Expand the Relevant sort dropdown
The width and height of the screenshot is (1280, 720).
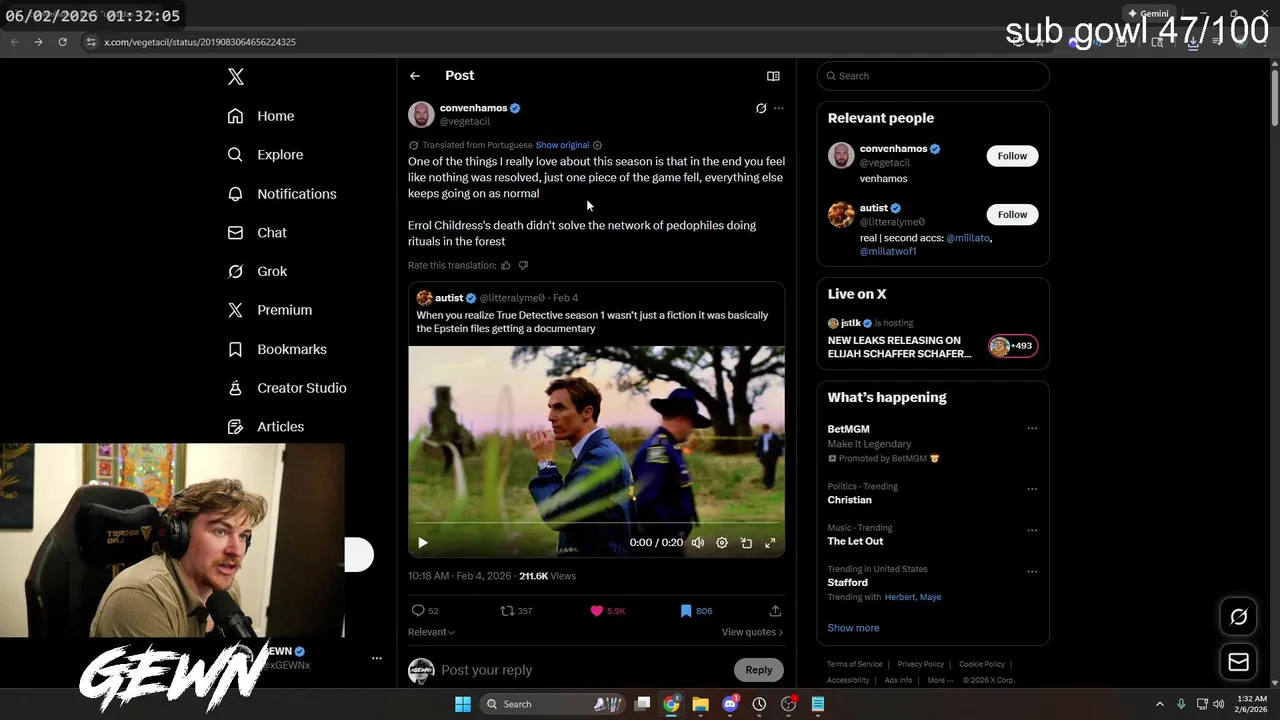pyautogui.click(x=431, y=632)
